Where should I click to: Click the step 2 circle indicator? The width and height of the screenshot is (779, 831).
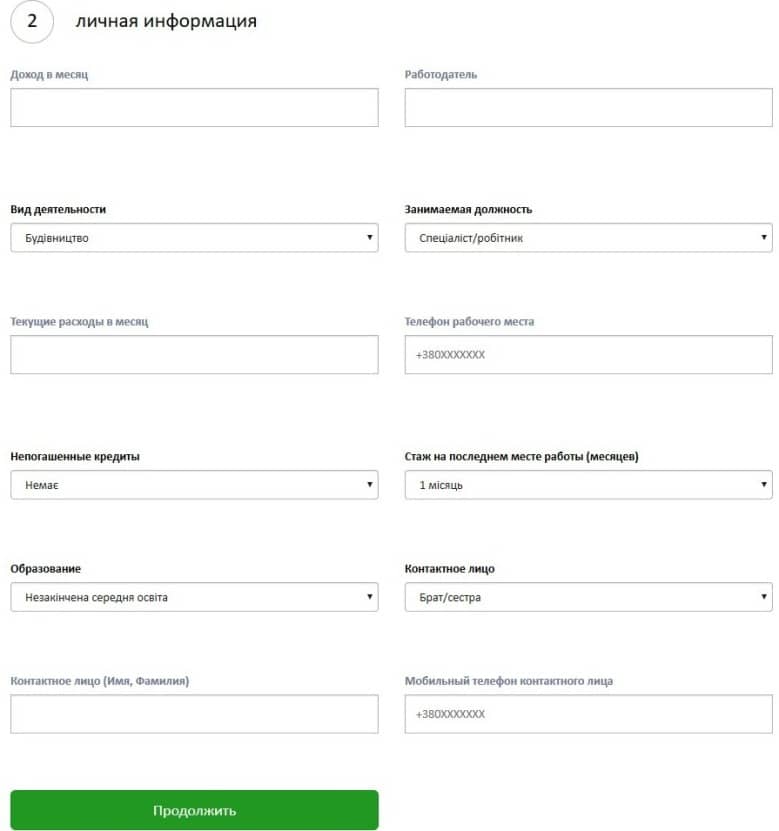click(x=31, y=20)
